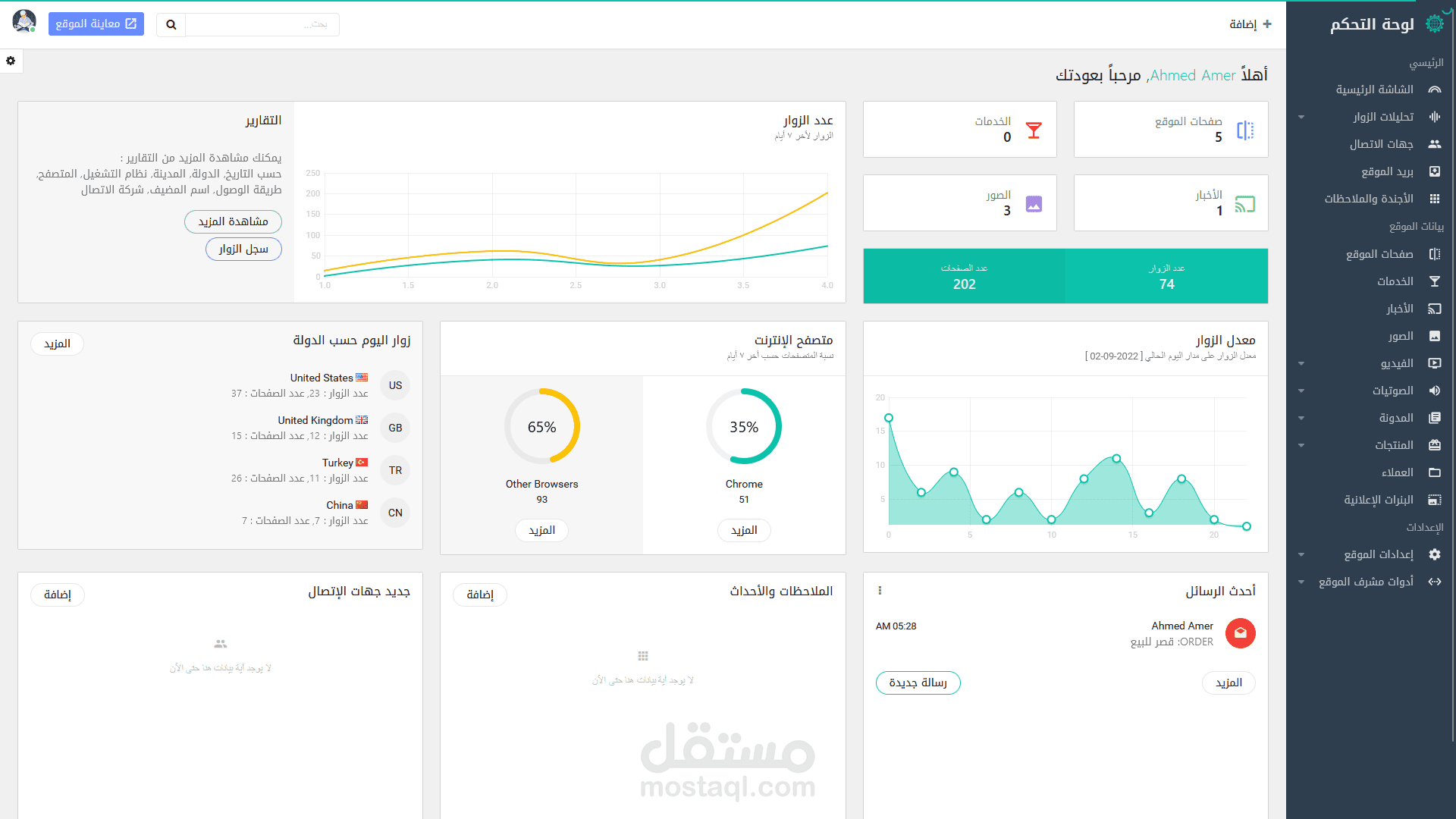Click the webmaster tools code icon
Screen dimensions: 1456x819
click(1435, 582)
